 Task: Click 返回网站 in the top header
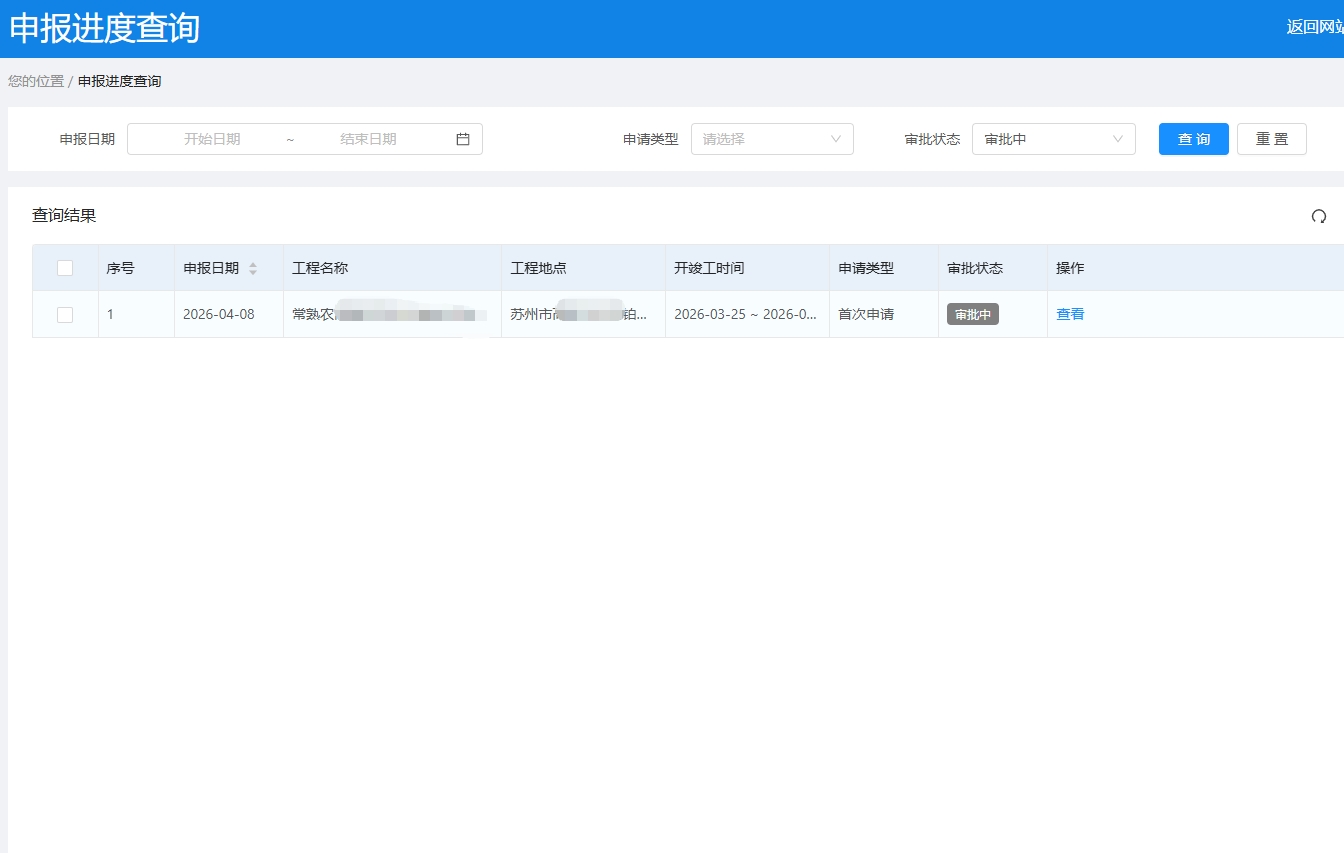(x=1314, y=27)
